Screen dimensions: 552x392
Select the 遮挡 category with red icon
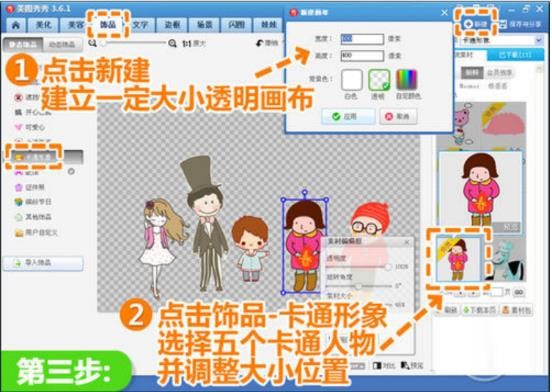[x=26, y=97]
